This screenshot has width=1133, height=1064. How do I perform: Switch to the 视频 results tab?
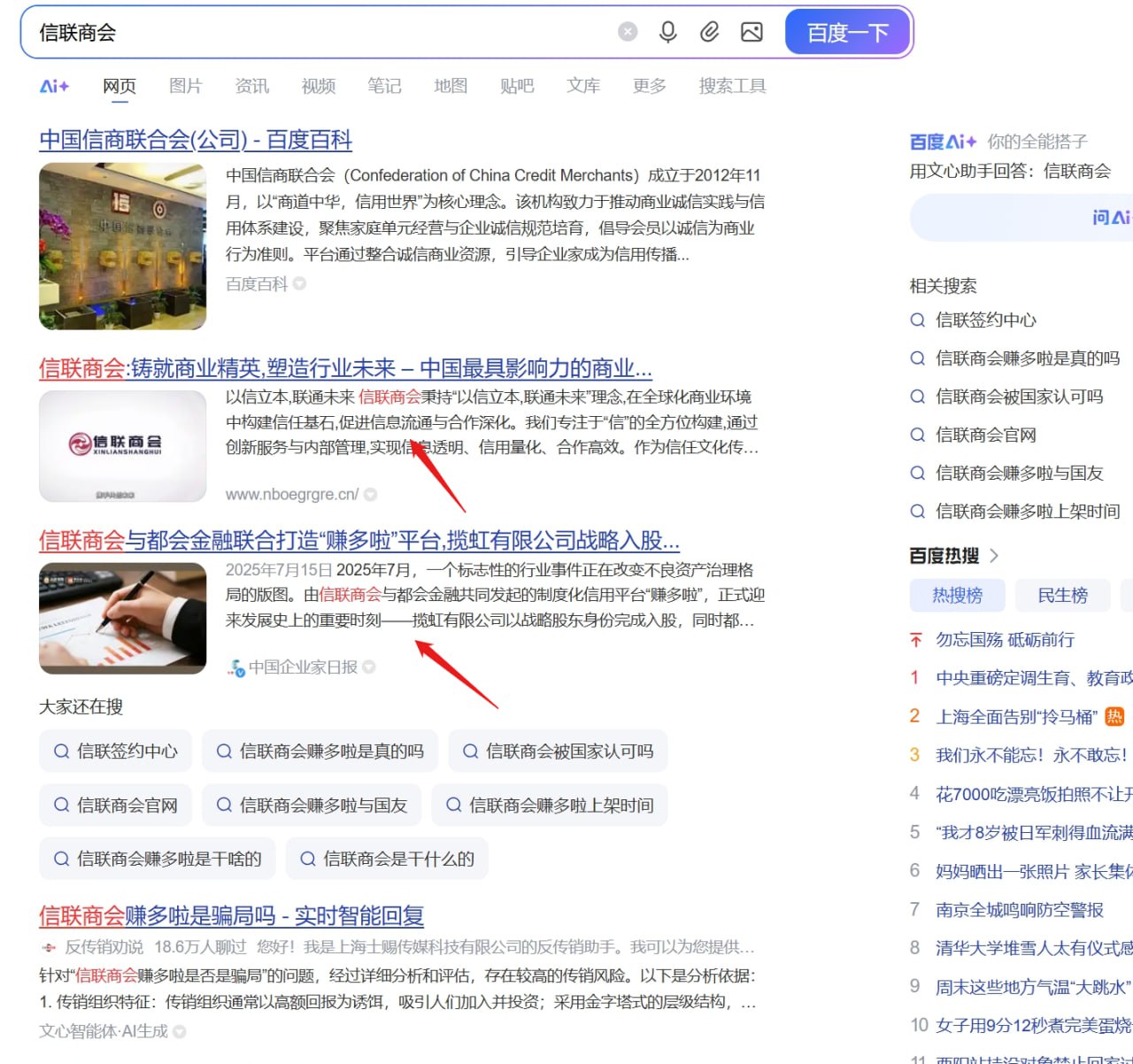tap(318, 86)
